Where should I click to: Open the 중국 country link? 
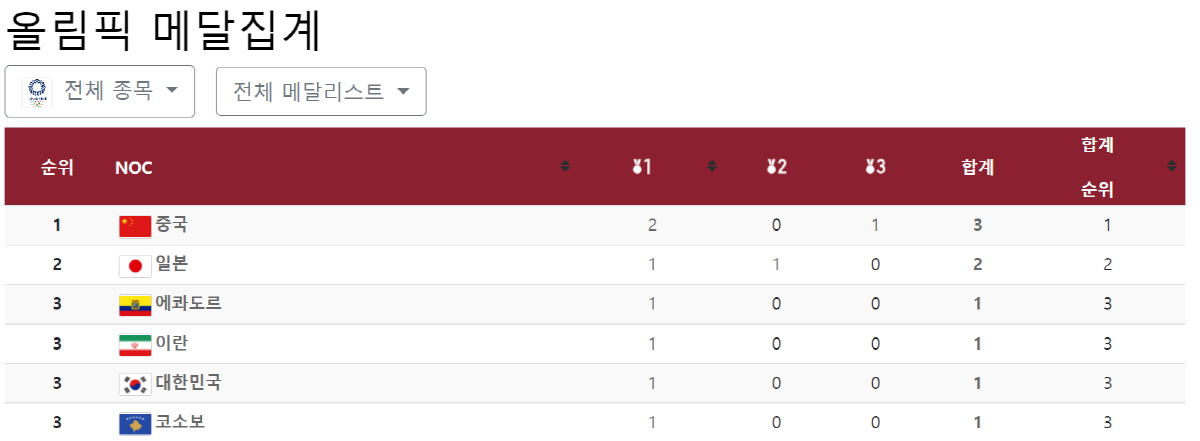(171, 225)
